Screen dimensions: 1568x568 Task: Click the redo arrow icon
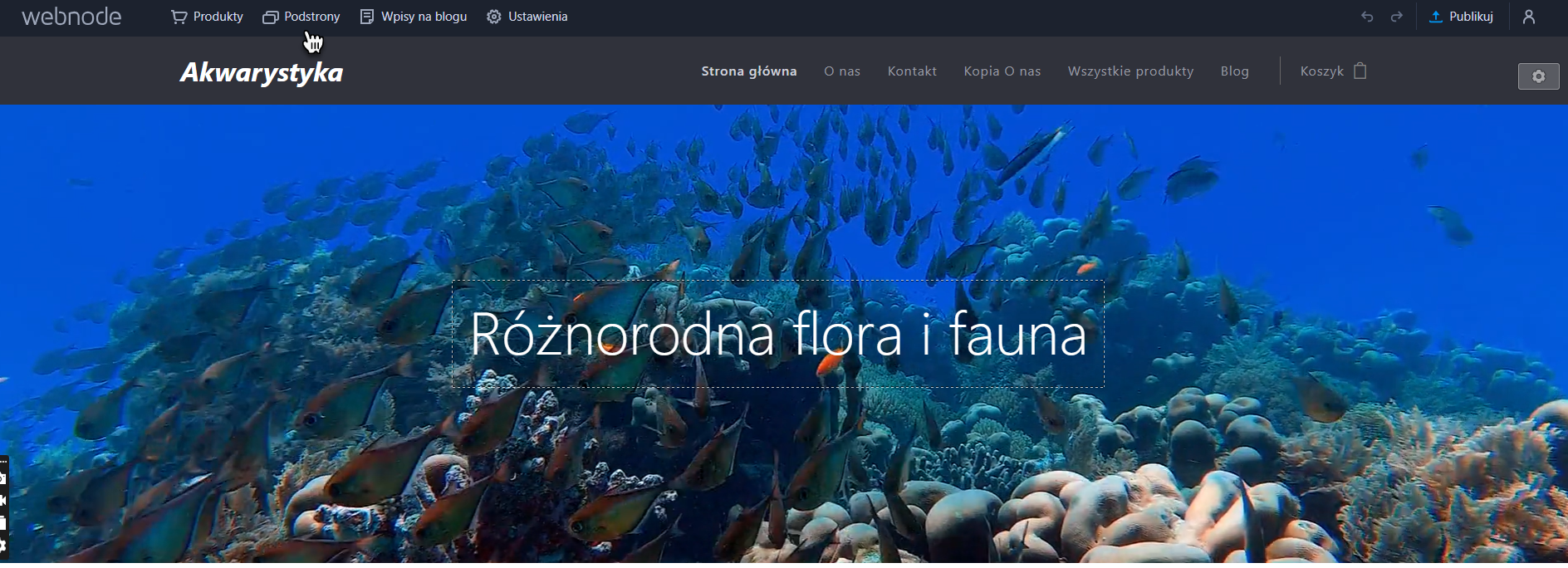[1397, 17]
